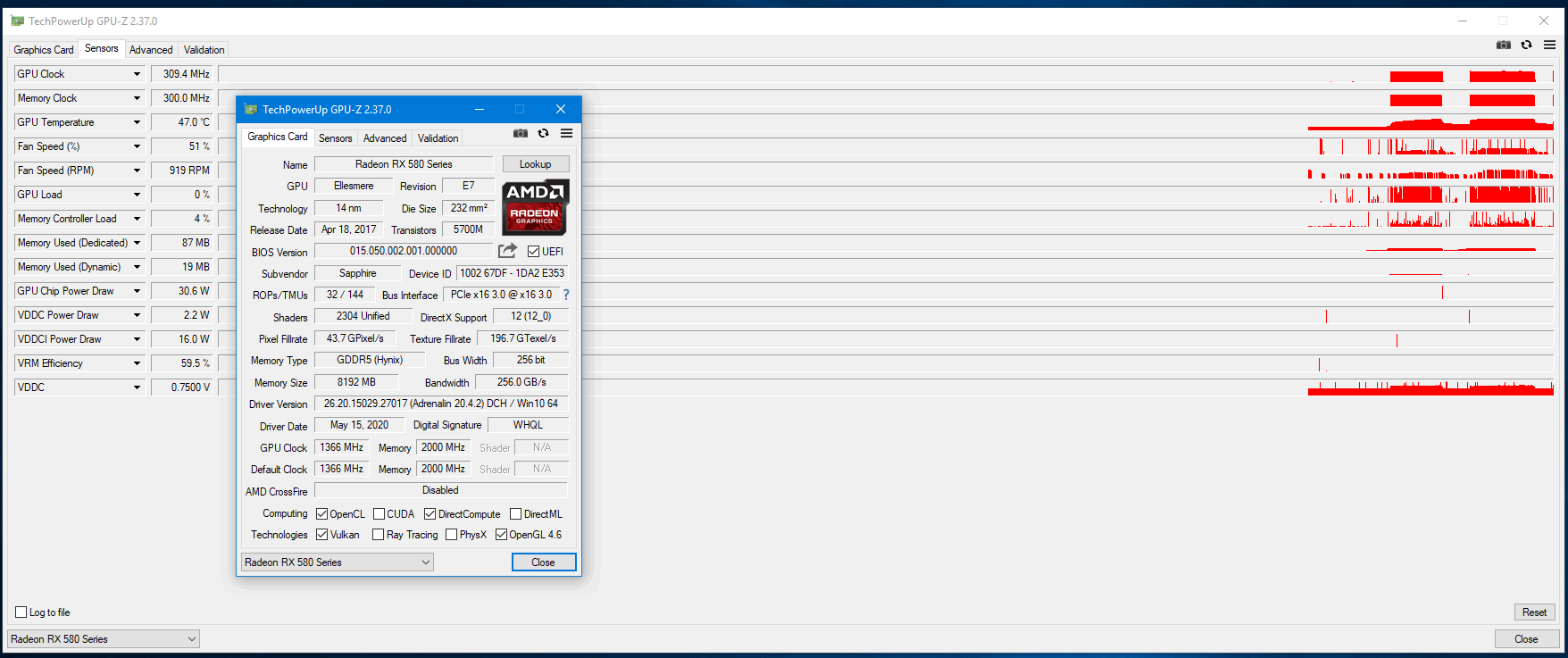Click Device ID field
1568x658 pixels.
[513, 273]
